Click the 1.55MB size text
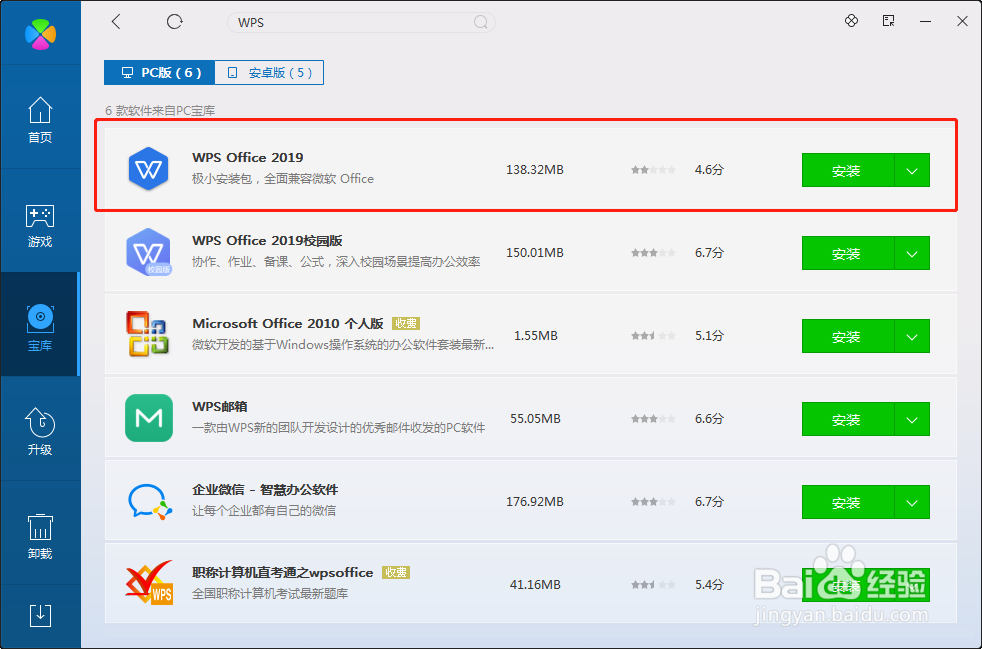The image size is (982, 649). tap(535, 336)
